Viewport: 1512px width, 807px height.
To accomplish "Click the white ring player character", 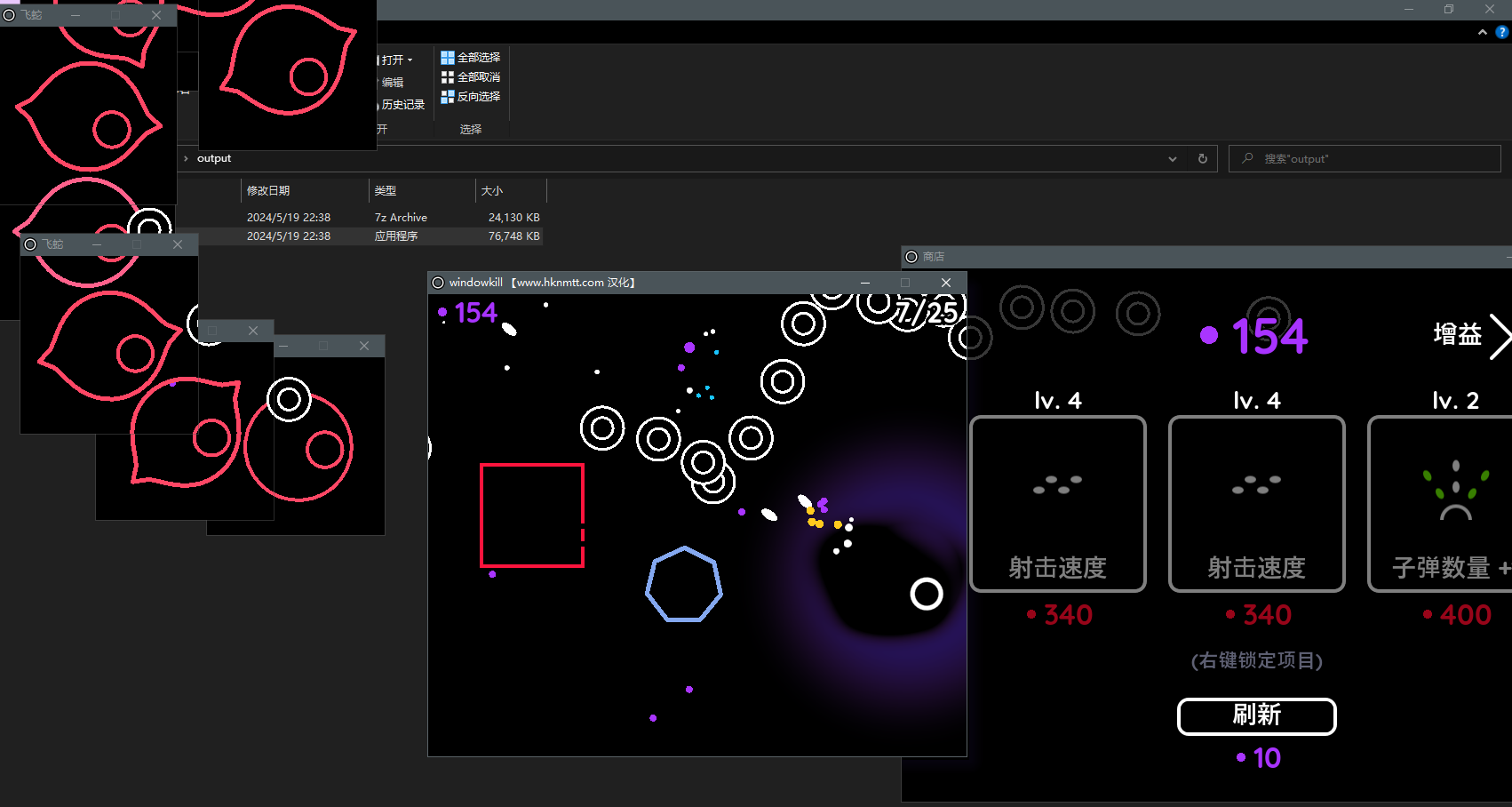I will 927,594.
